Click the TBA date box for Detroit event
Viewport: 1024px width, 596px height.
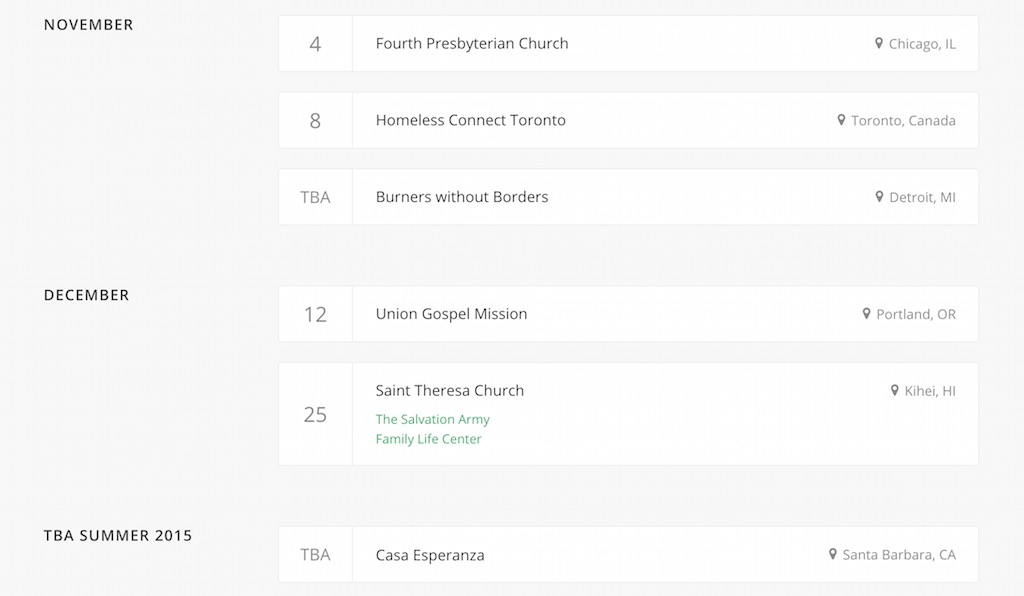pyautogui.click(x=315, y=197)
